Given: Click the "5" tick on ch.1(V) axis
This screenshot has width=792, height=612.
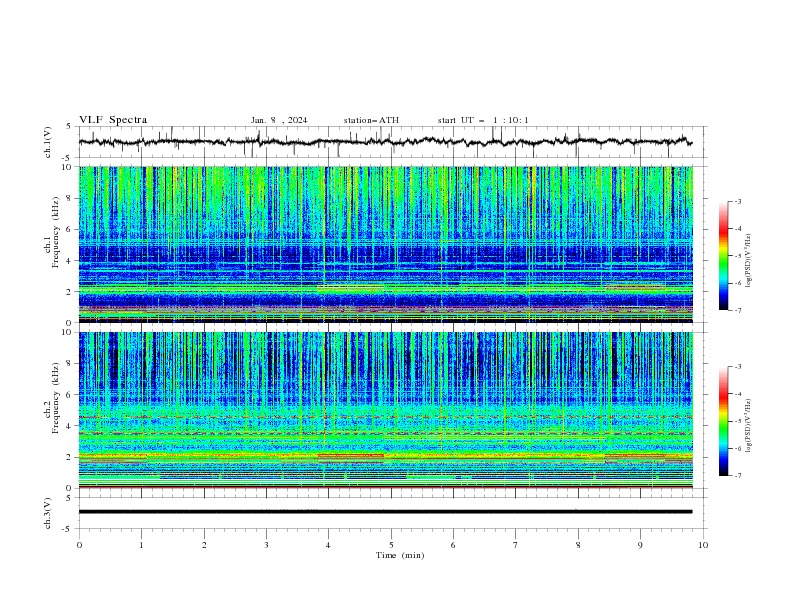Looking at the screenshot, I should tap(69, 127).
